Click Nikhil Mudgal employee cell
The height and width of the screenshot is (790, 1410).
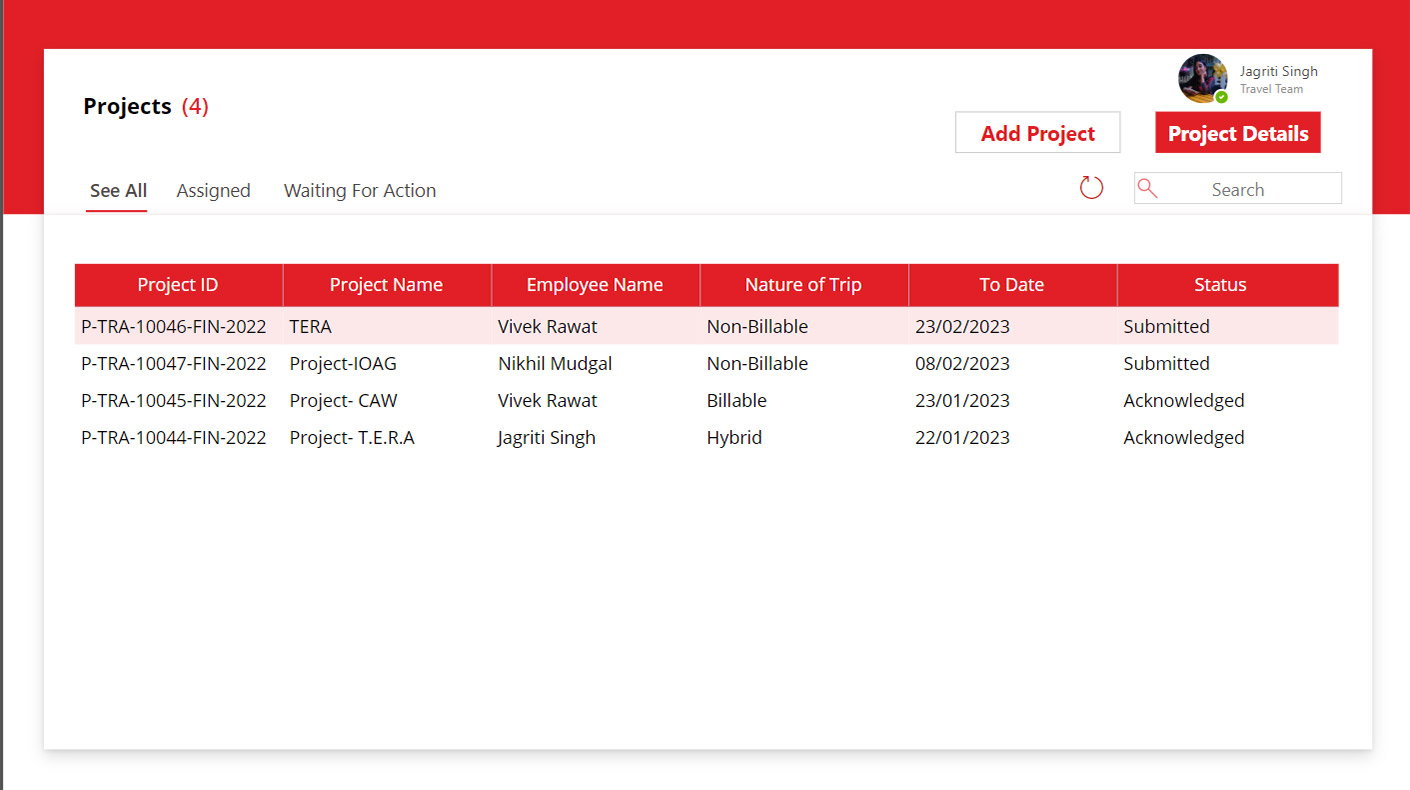(x=555, y=363)
